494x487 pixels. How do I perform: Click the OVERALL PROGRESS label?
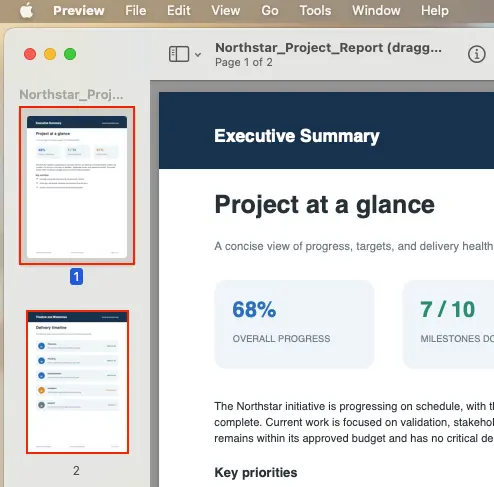(x=281, y=339)
